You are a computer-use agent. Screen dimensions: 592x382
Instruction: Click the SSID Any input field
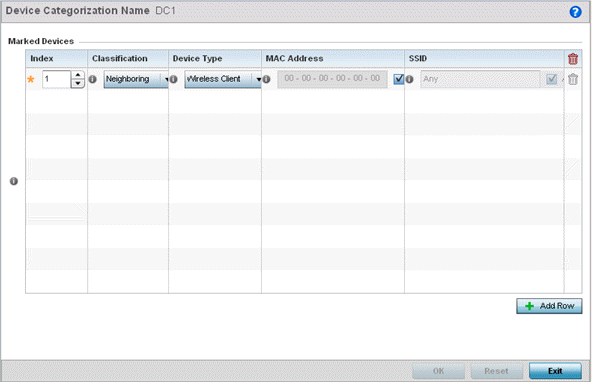[480, 79]
